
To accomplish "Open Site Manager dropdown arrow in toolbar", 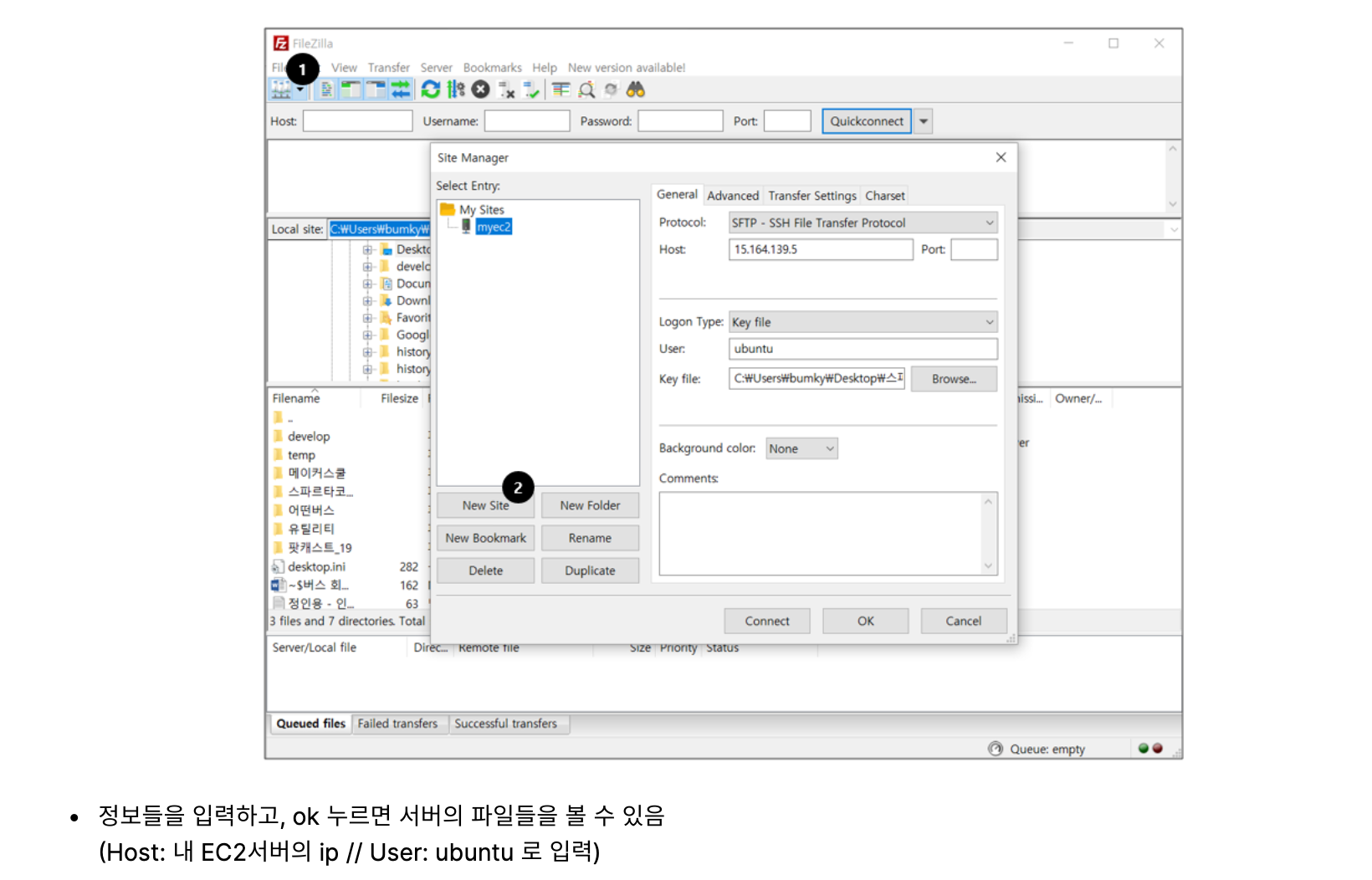I will pyautogui.click(x=299, y=90).
